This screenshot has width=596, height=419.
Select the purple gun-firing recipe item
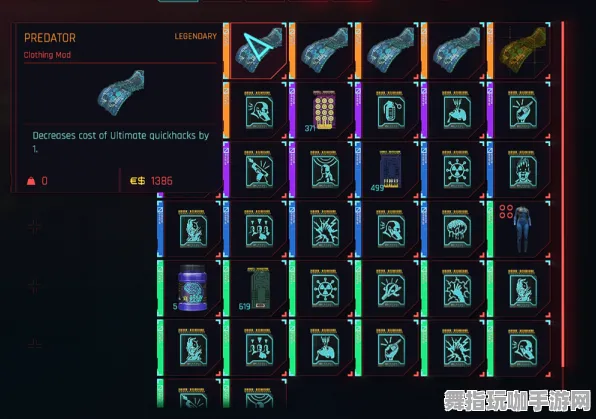coord(258,170)
